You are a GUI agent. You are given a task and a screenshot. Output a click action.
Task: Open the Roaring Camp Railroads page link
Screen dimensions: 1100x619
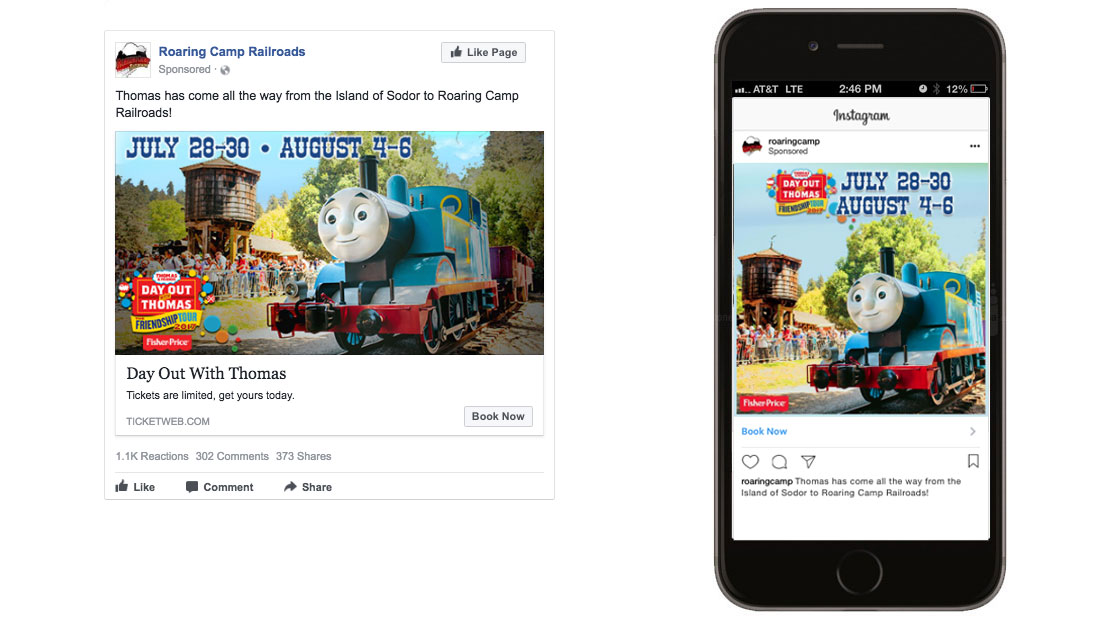click(232, 51)
